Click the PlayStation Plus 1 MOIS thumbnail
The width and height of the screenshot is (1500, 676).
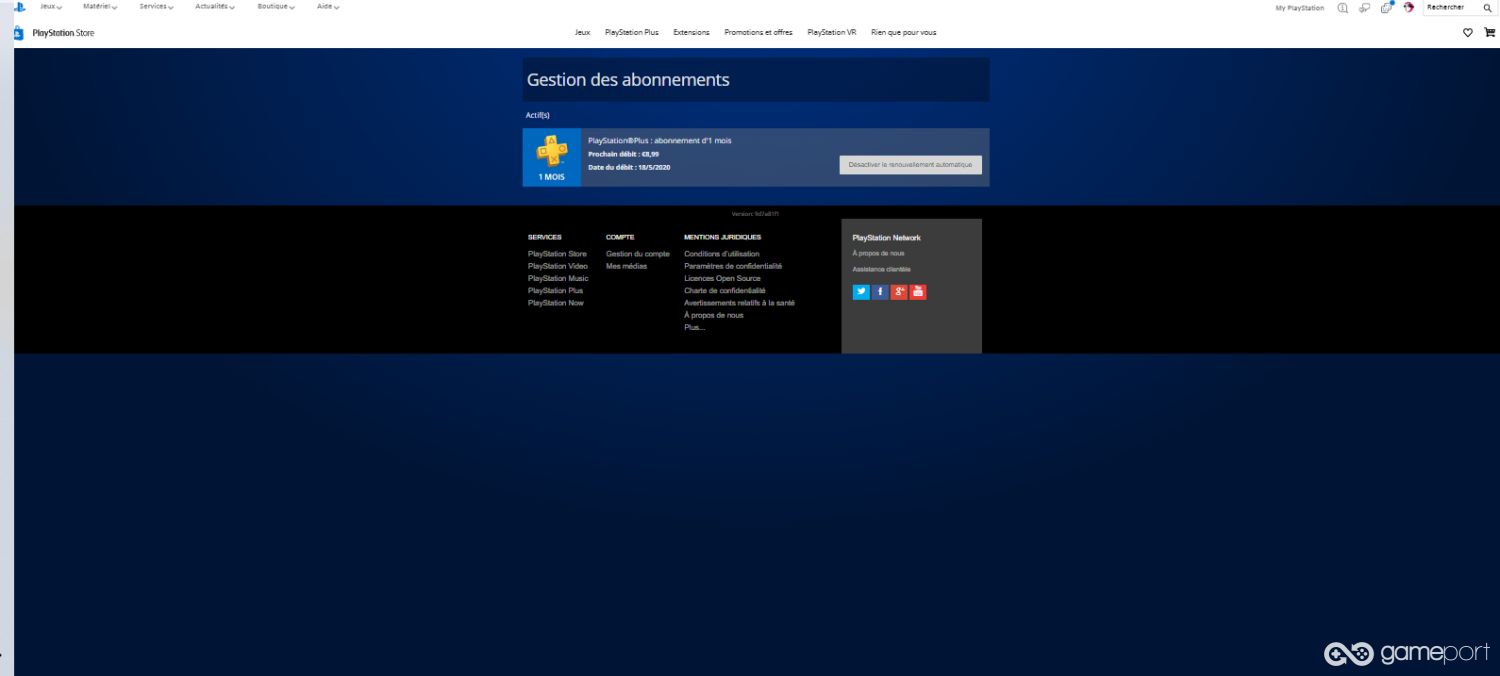(552, 157)
